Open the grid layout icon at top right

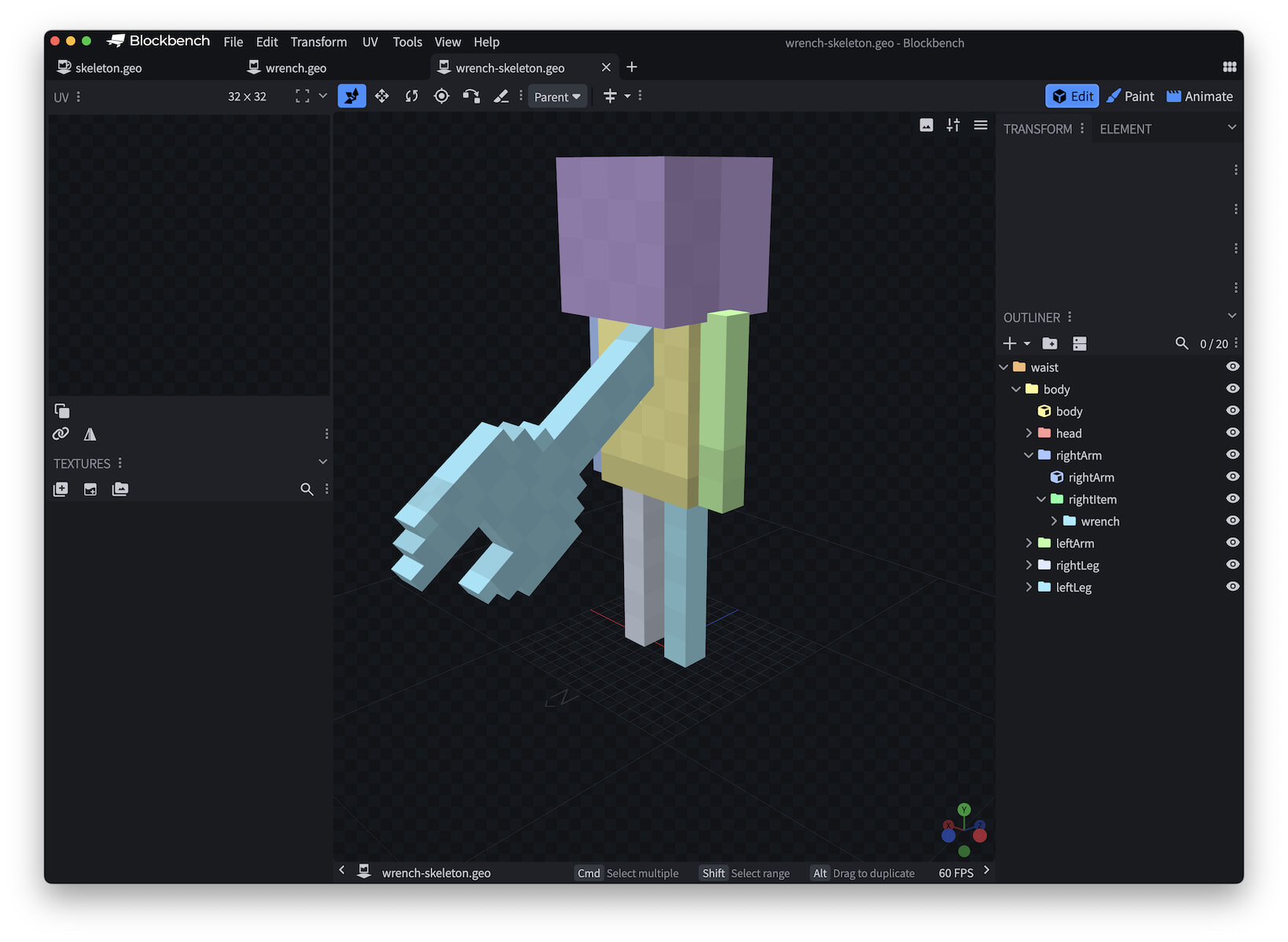click(1230, 67)
